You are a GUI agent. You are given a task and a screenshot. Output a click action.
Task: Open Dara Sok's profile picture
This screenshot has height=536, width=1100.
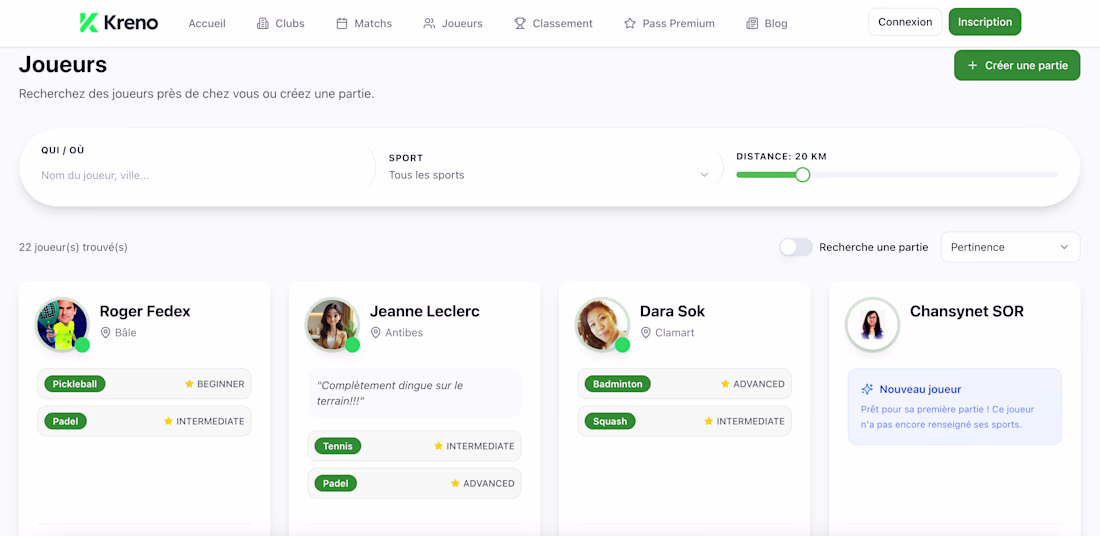tap(603, 324)
